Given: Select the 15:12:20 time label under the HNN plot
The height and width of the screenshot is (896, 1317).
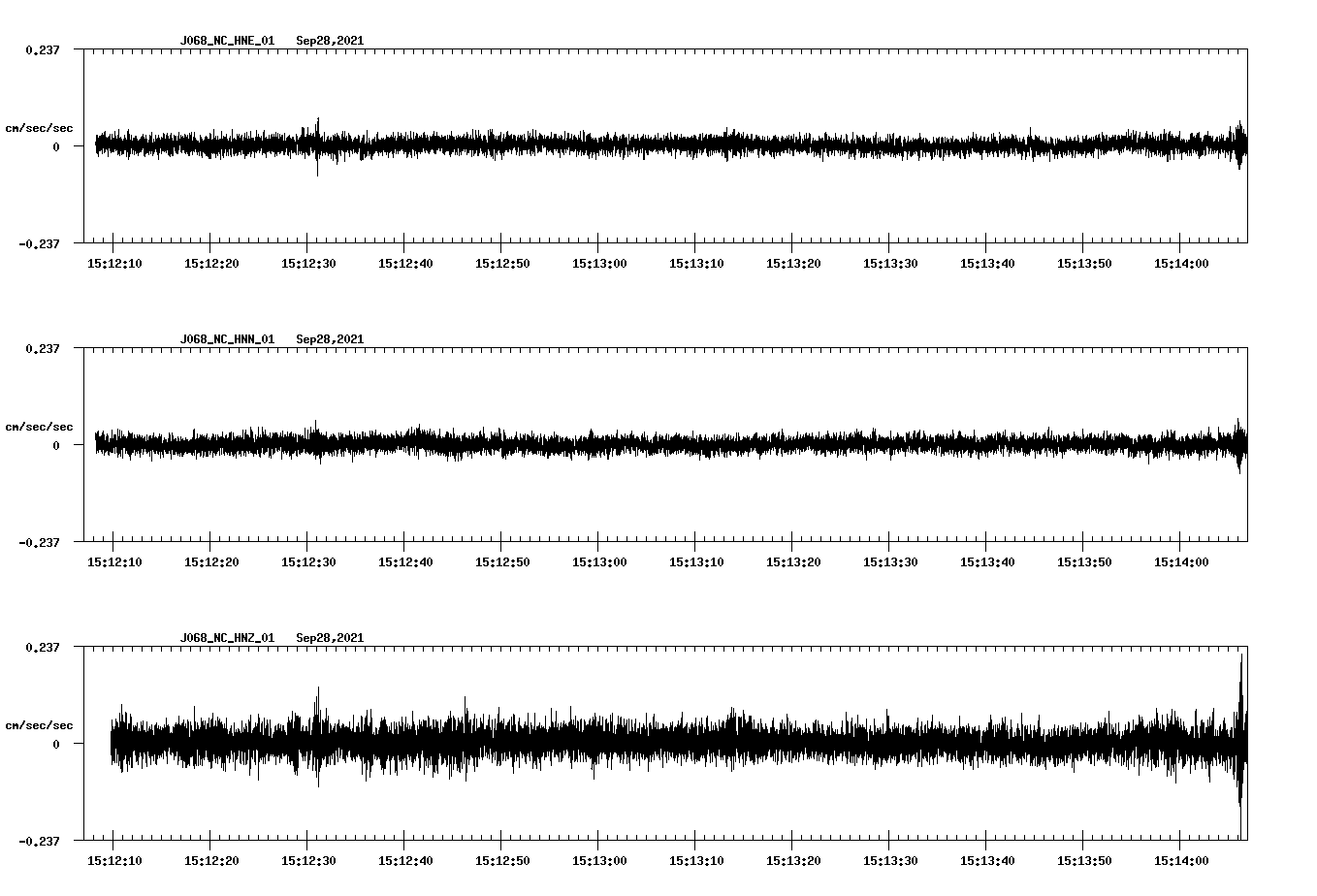Looking at the screenshot, I should pyautogui.click(x=211, y=561).
